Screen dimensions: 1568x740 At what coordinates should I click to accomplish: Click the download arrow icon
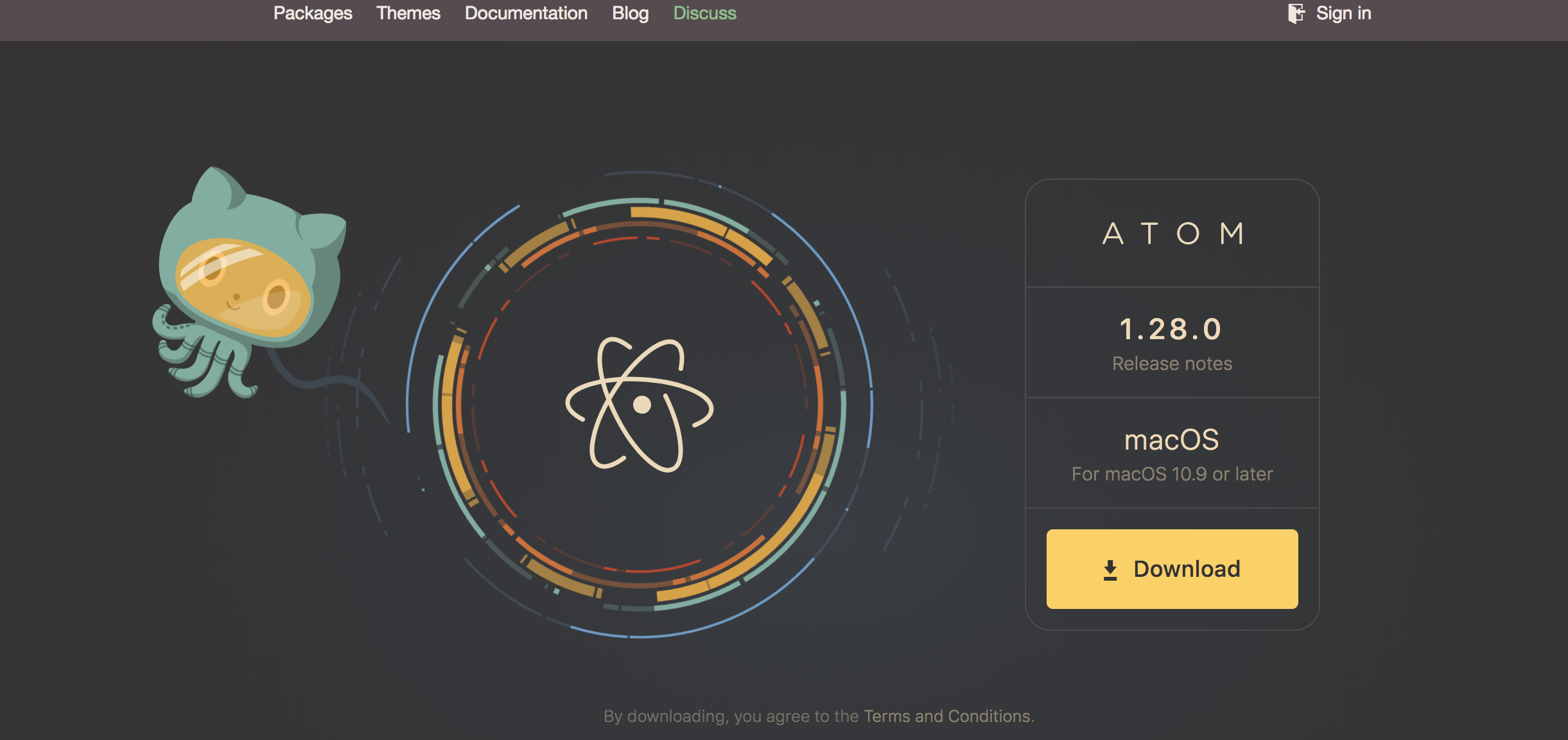coord(1110,570)
